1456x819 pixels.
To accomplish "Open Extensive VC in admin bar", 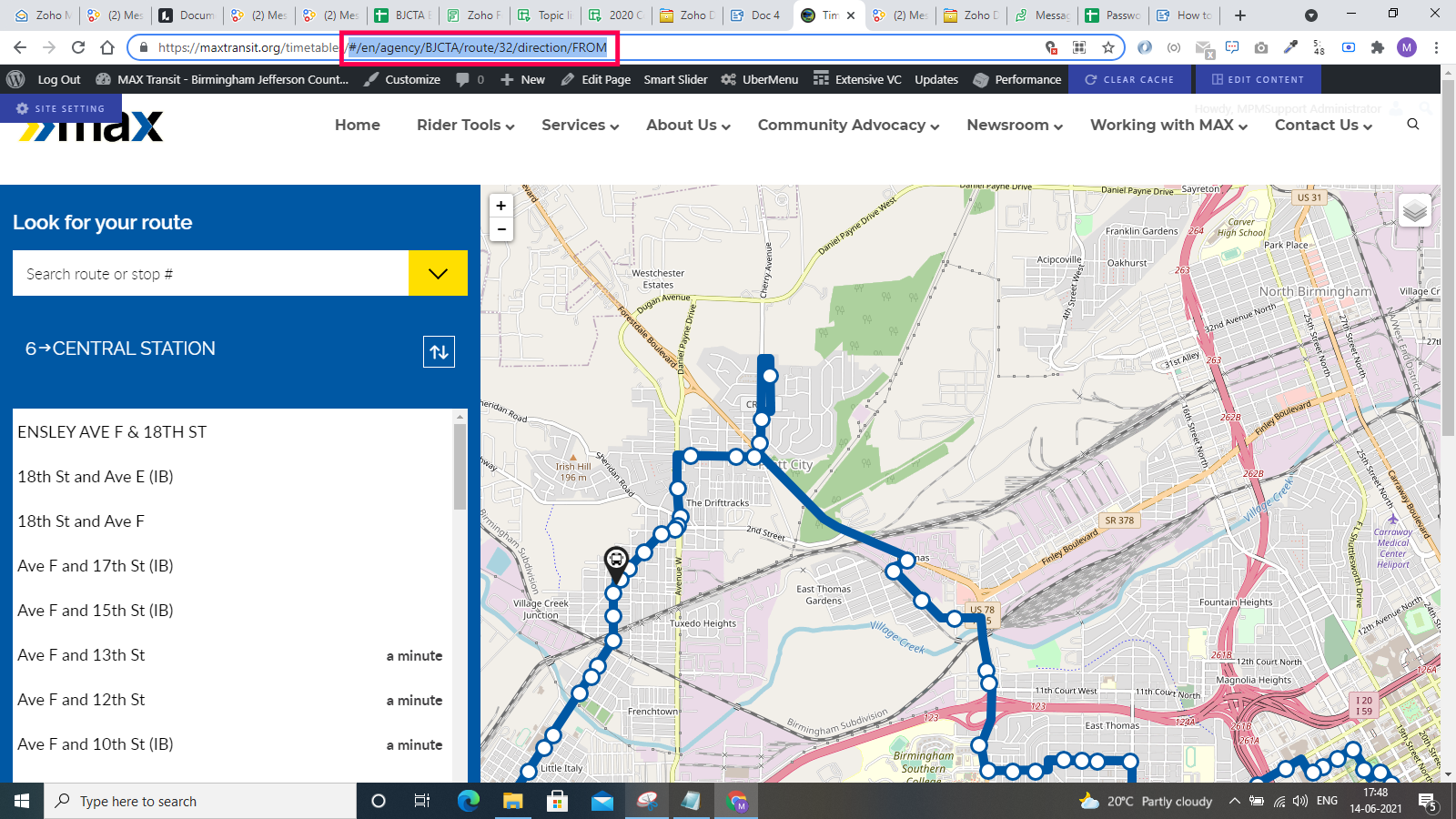I will click(857, 79).
